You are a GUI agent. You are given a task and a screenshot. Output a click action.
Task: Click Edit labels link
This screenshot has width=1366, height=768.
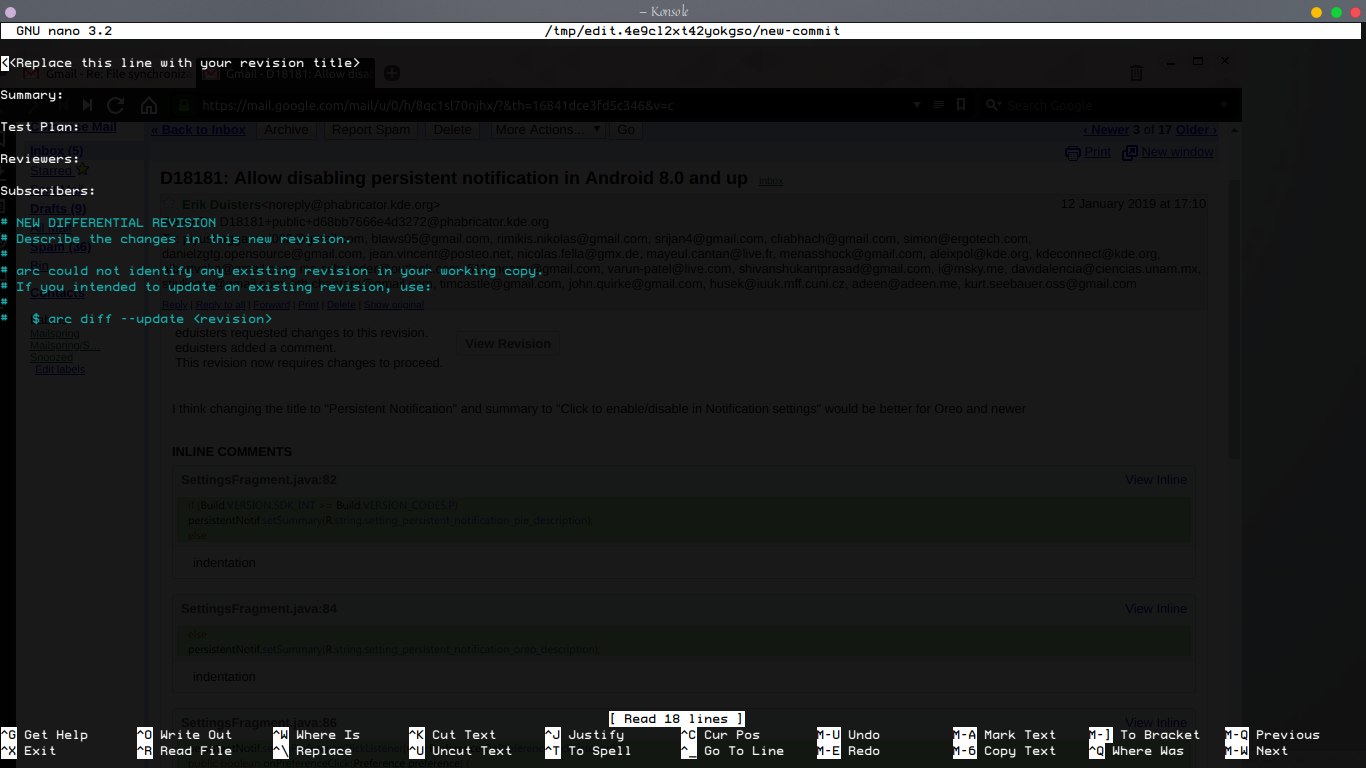[x=60, y=369]
